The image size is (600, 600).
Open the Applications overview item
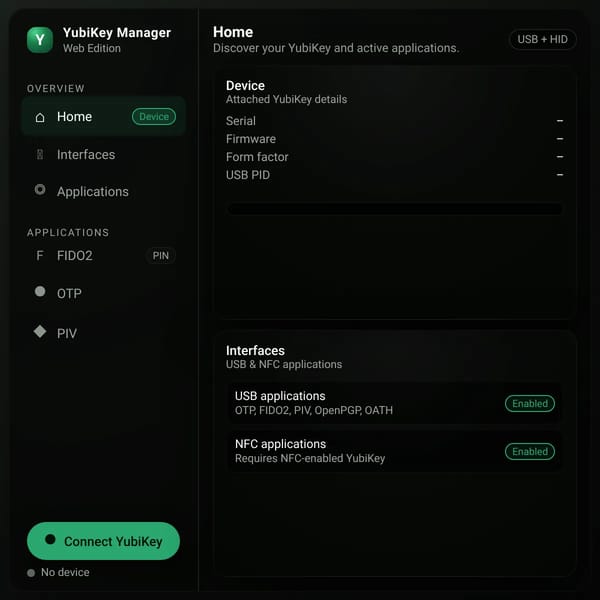point(104,191)
